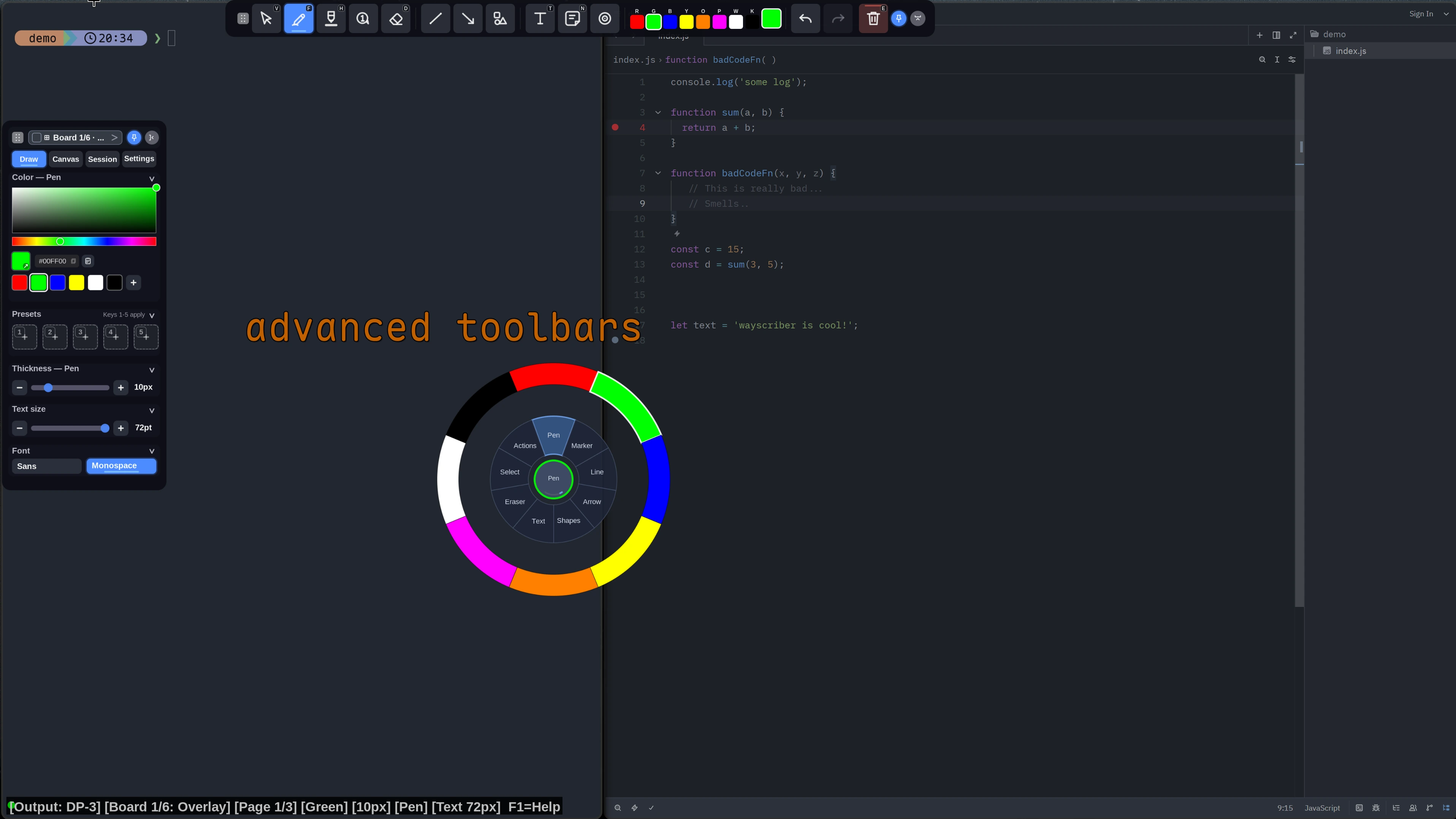
Task: Select the sticky Note tool in top toolbar
Action: pyautogui.click(x=573, y=19)
